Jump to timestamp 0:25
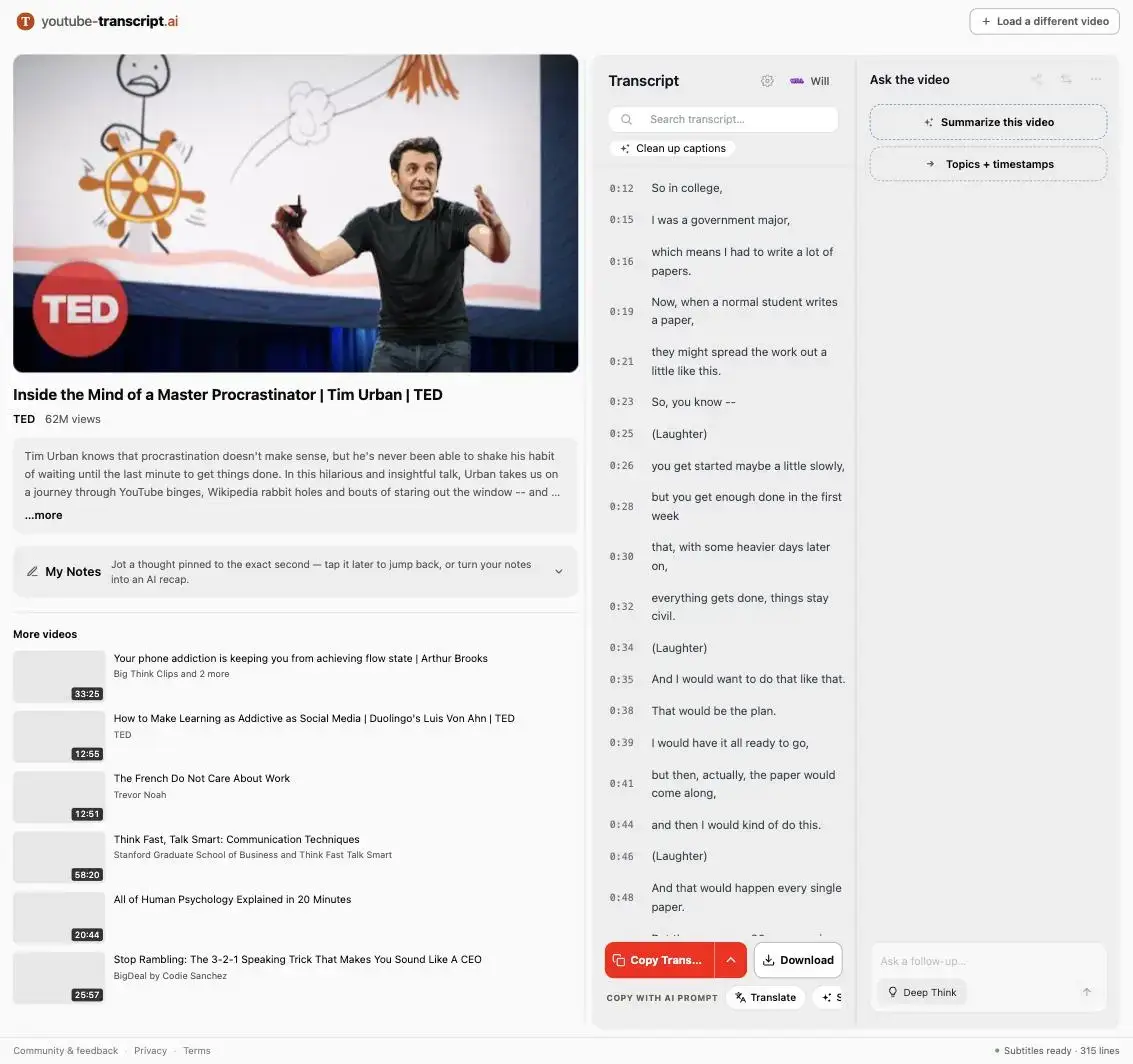 coord(621,433)
